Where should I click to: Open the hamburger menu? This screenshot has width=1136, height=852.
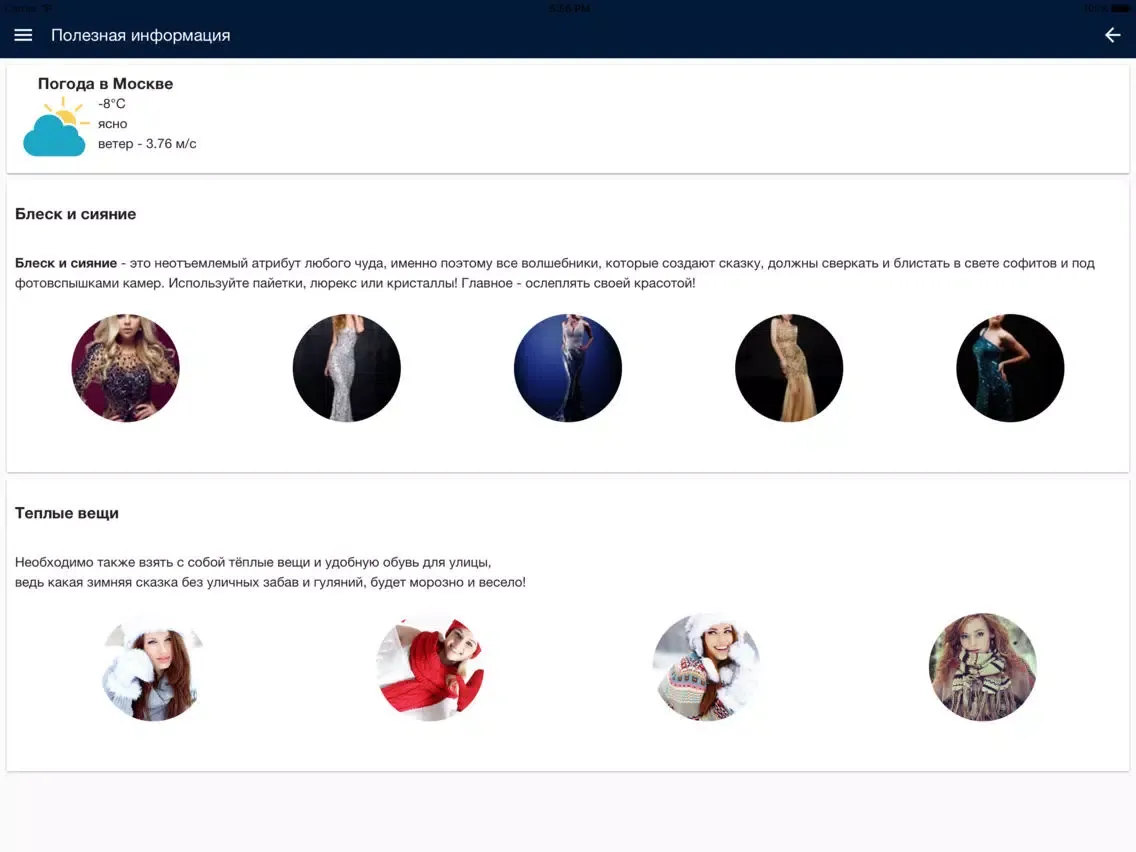(23, 35)
